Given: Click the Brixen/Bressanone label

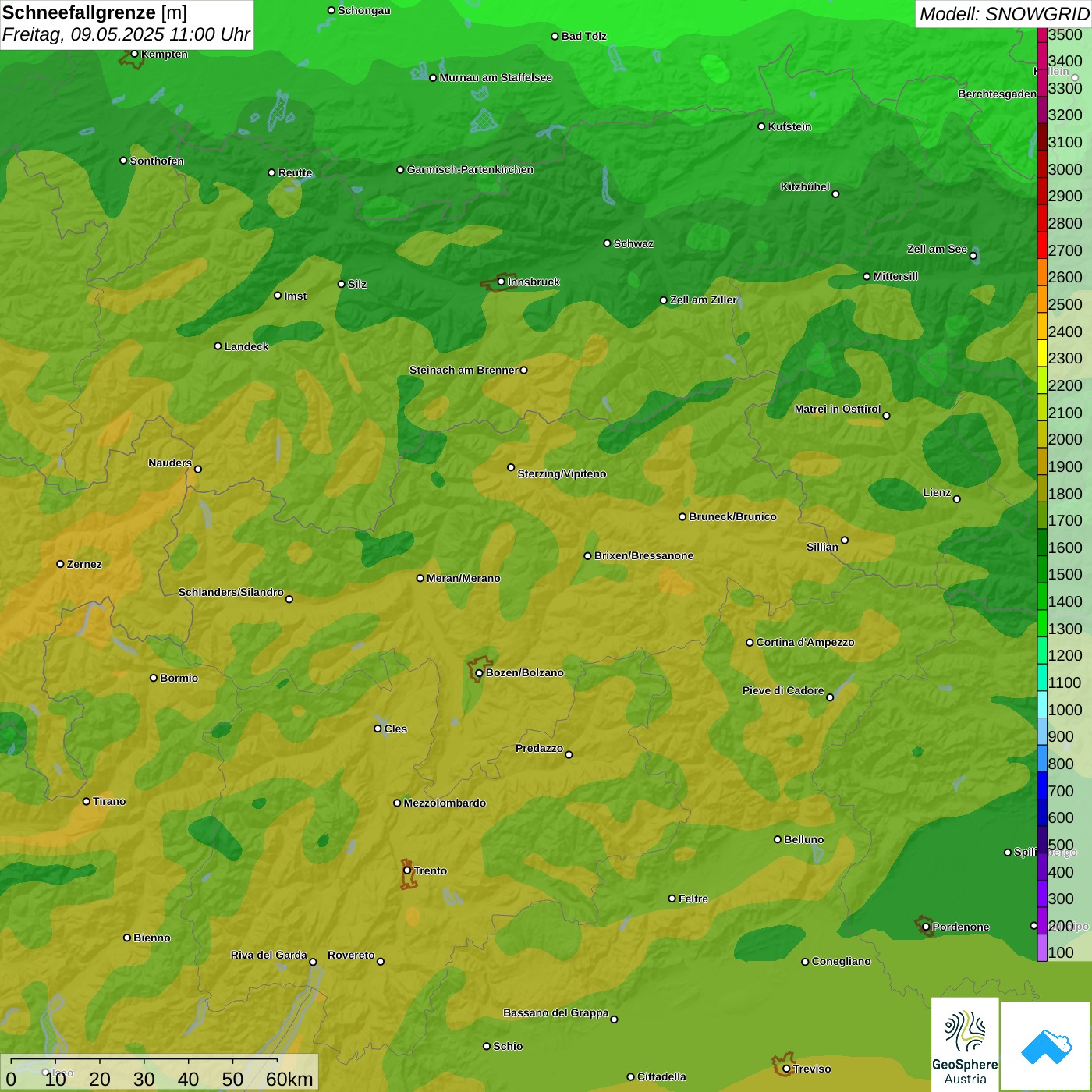Looking at the screenshot, I should tap(644, 555).
